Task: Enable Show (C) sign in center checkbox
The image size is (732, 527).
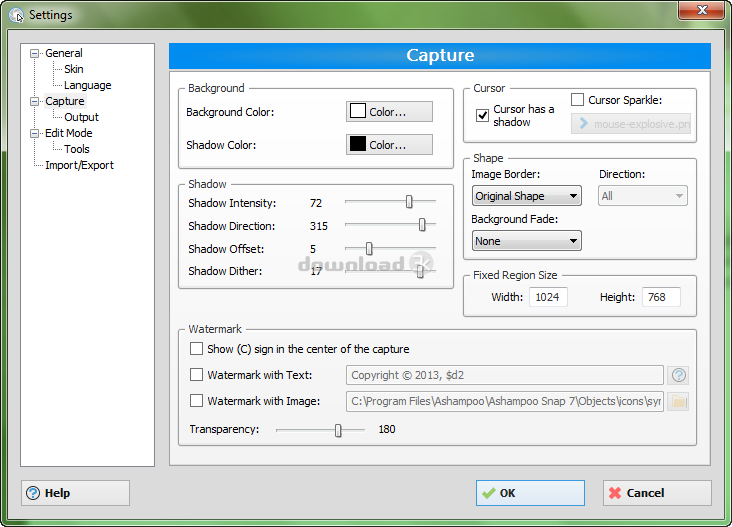Action: [x=196, y=349]
